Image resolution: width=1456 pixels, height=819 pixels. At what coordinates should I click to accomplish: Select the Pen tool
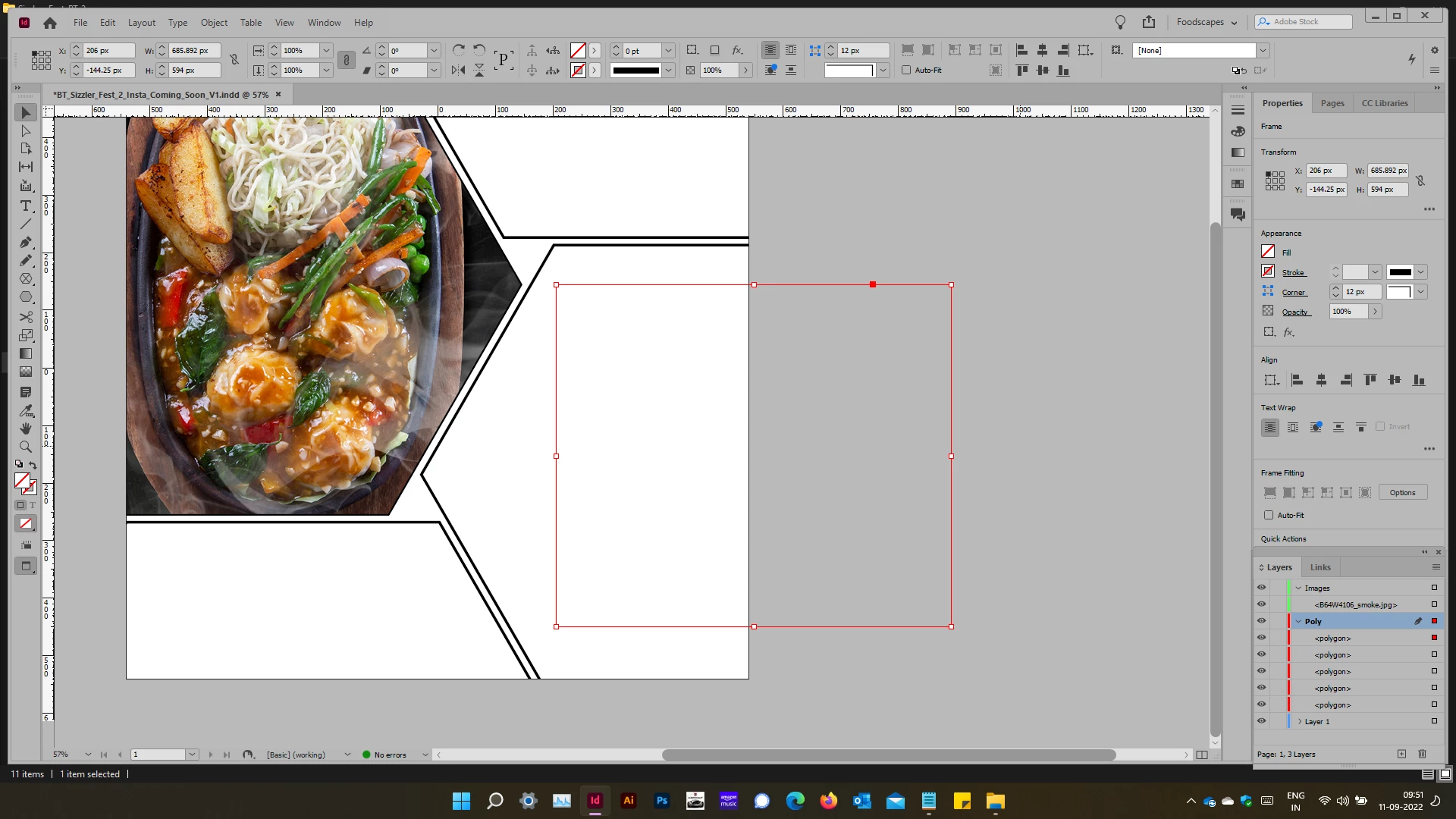pyautogui.click(x=26, y=243)
